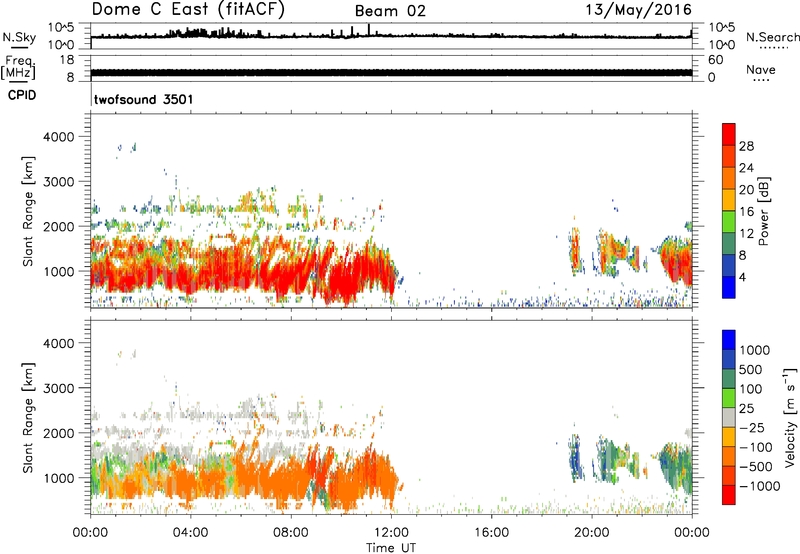This screenshot has width=800, height=554.
Task: Click the plot title "Dome C East (fitACF)"
Action: coord(188,10)
